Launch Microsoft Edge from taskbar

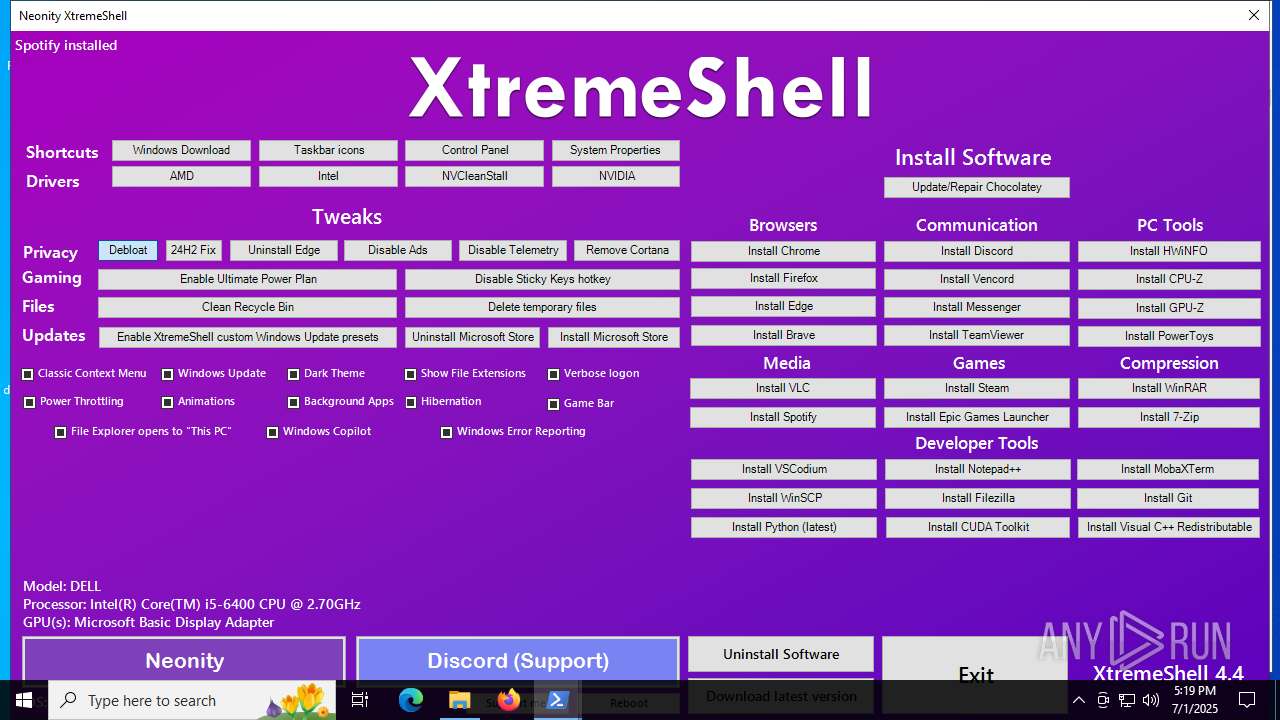point(411,700)
